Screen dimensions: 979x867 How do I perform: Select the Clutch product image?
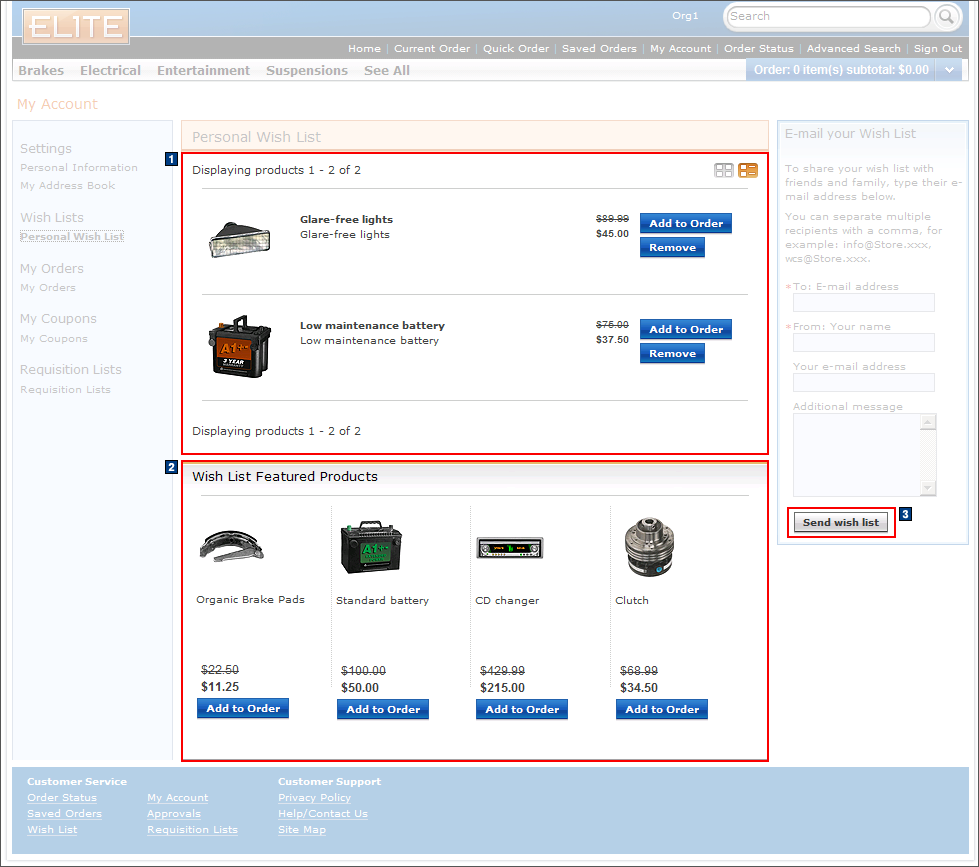pyautogui.click(x=641, y=548)
